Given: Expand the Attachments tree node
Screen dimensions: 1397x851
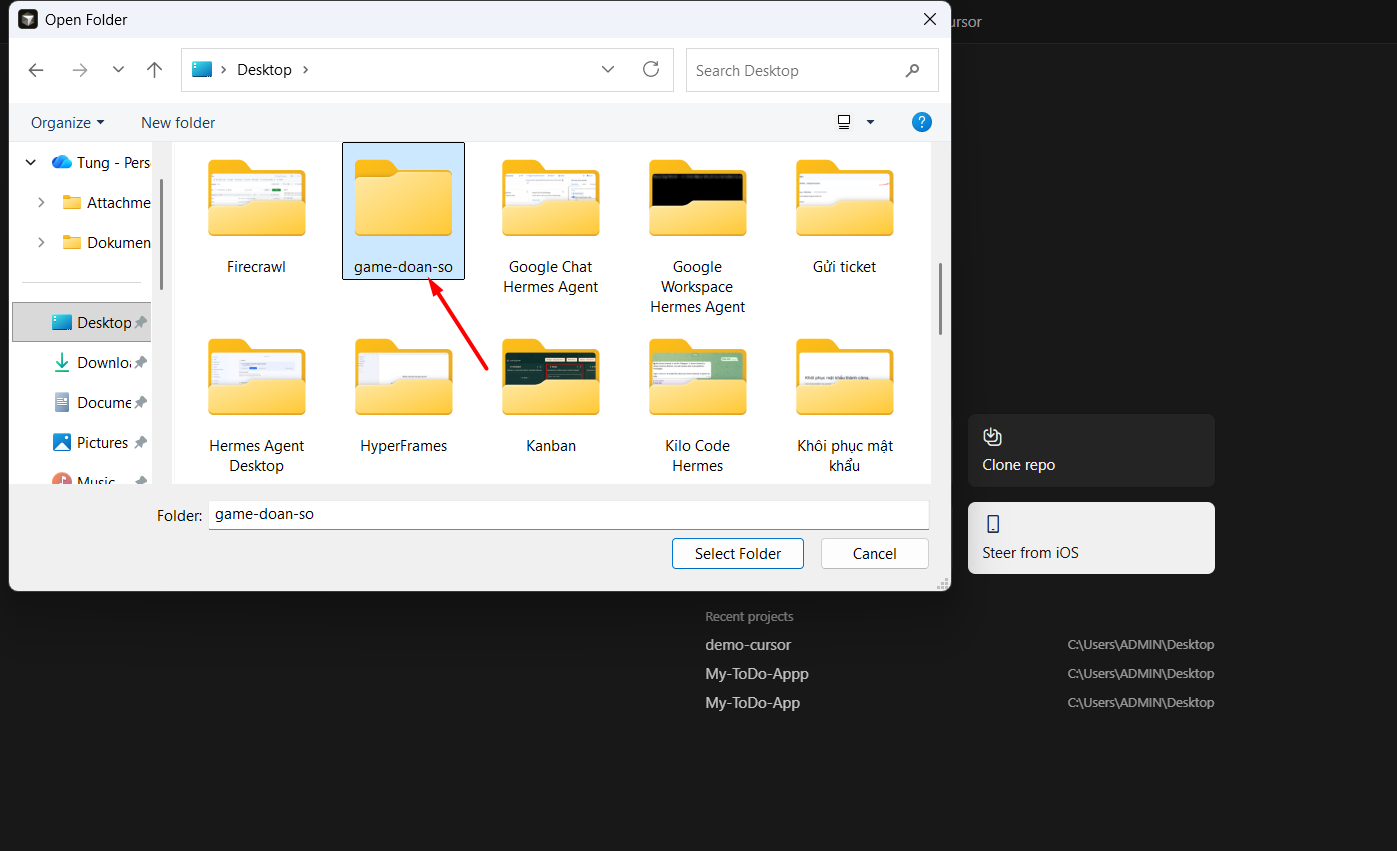Looking at the screenshot, I should (41, 202).
